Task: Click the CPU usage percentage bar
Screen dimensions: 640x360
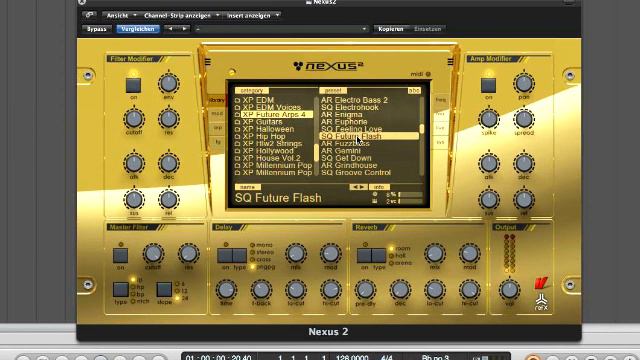Action: pyautogui.click(x=410, y=195)
